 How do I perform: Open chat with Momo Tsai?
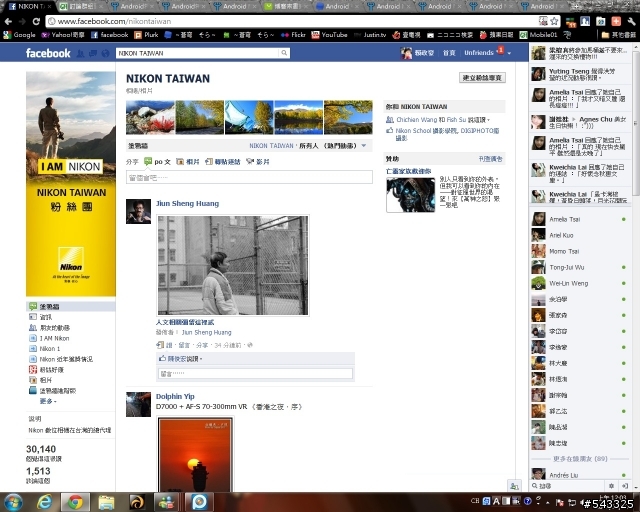pyautogui.click(x=580, y=251)
